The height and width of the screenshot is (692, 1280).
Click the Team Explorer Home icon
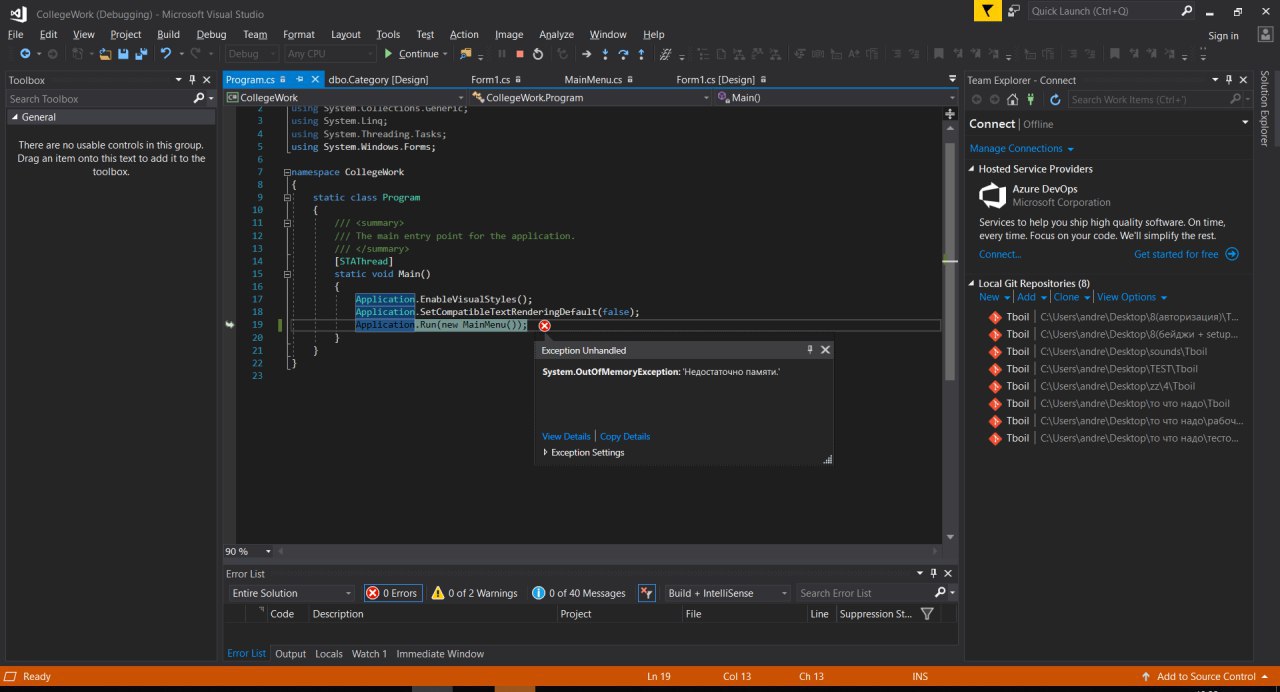[1013, 99]
